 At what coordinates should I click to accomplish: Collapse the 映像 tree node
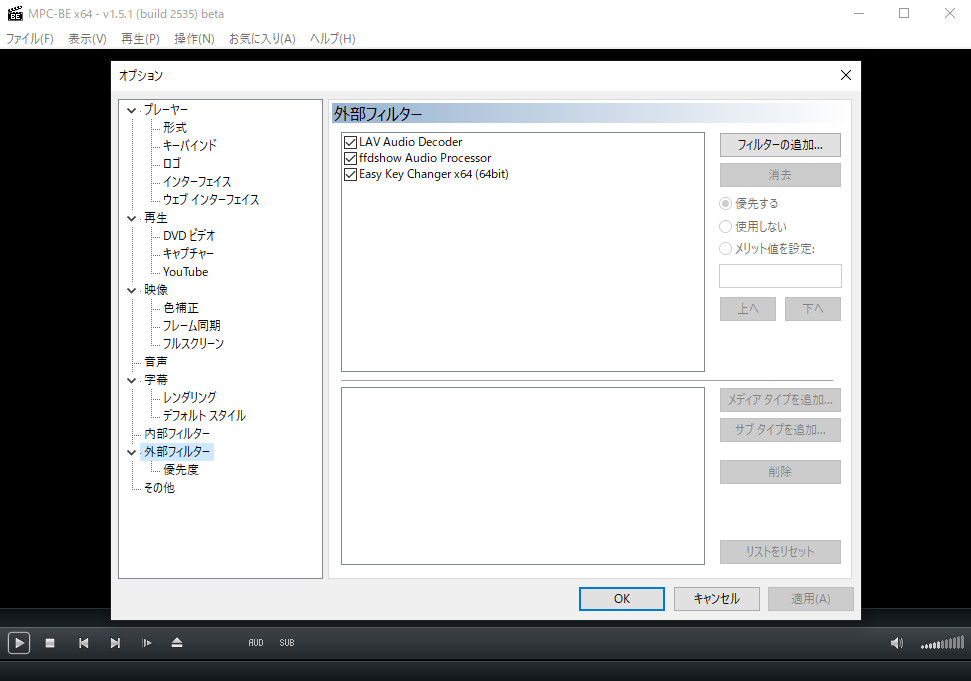[131, 290]
